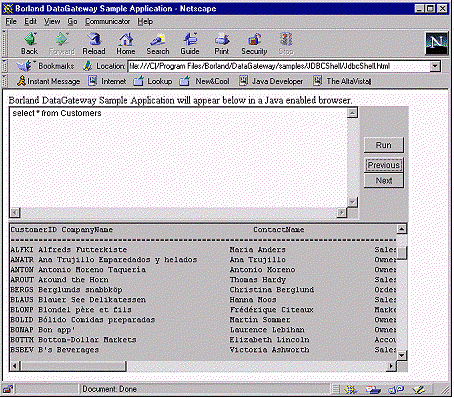454x398 pixels.
Task: Click query area scroll up arrow
Action: pyautogui.click(x=352, y=113)
